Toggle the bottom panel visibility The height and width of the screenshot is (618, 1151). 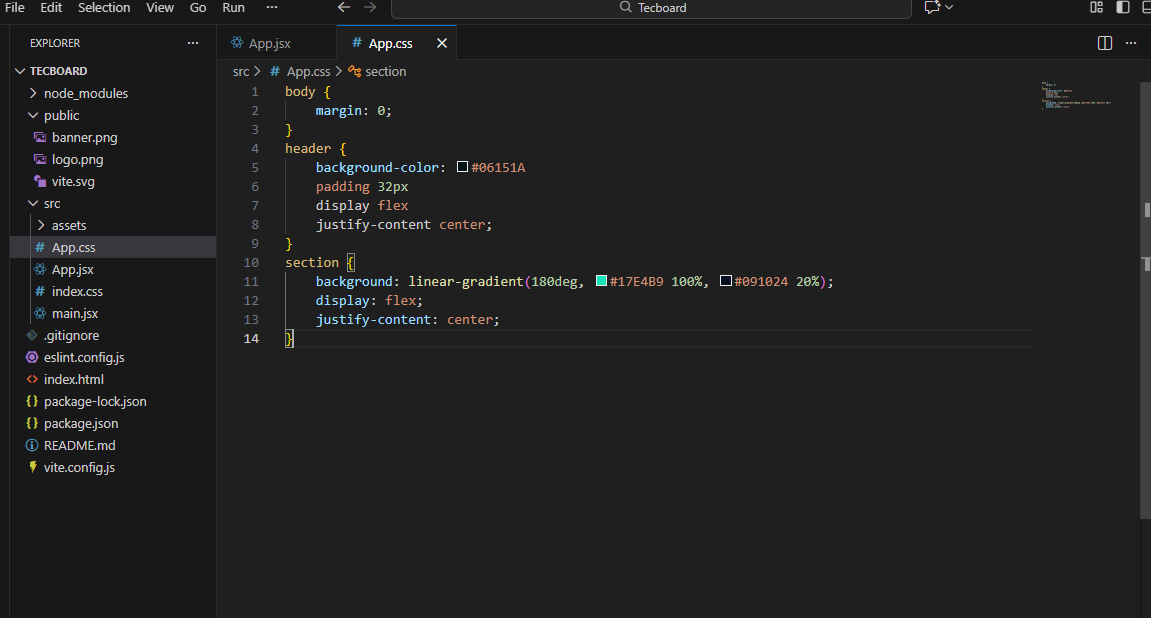click(1146, 7)
